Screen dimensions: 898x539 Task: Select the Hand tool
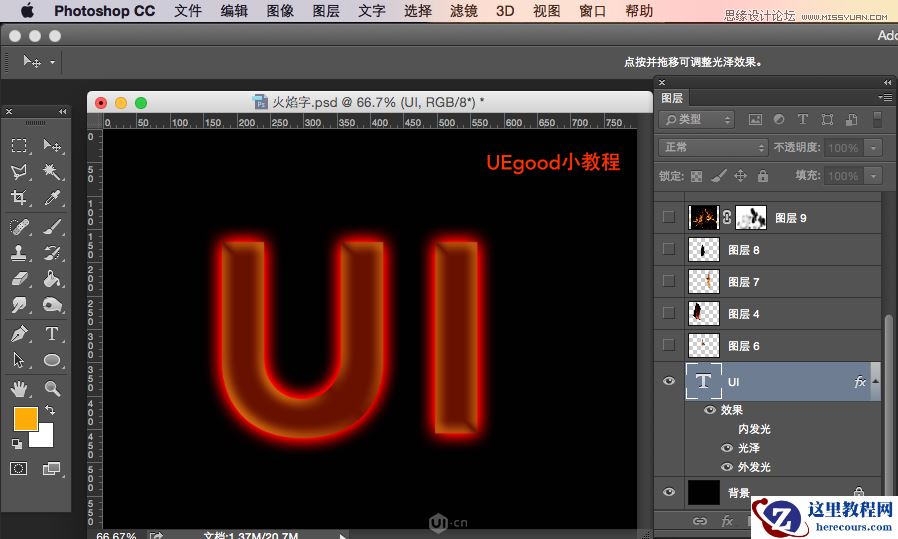pos(19,389)
